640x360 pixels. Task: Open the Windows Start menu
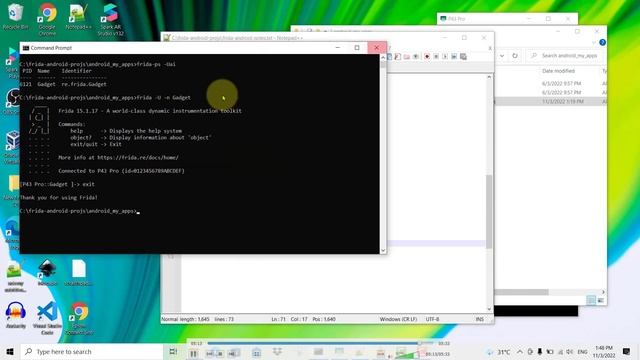[10, 351]
